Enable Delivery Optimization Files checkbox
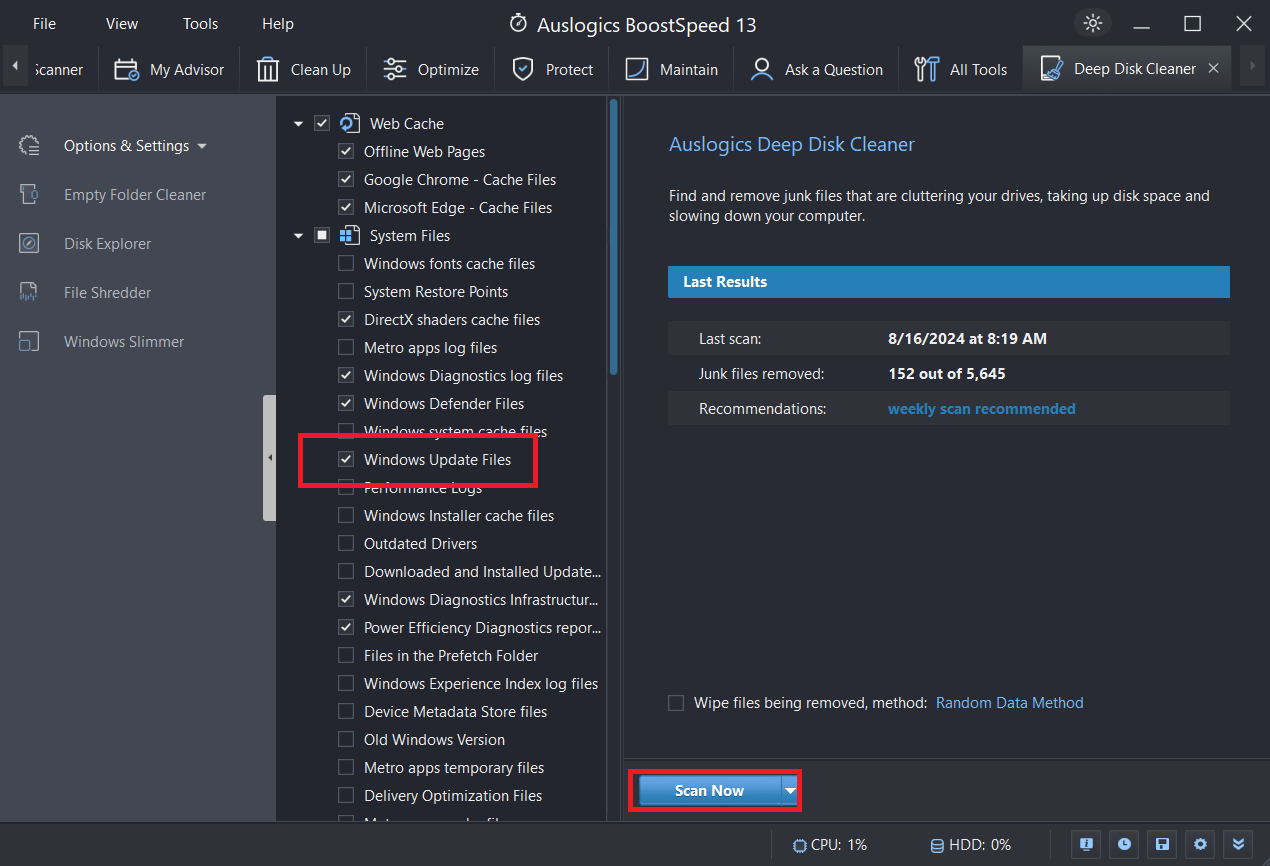This screenshot has height=866, width=1270. [346, 795]
